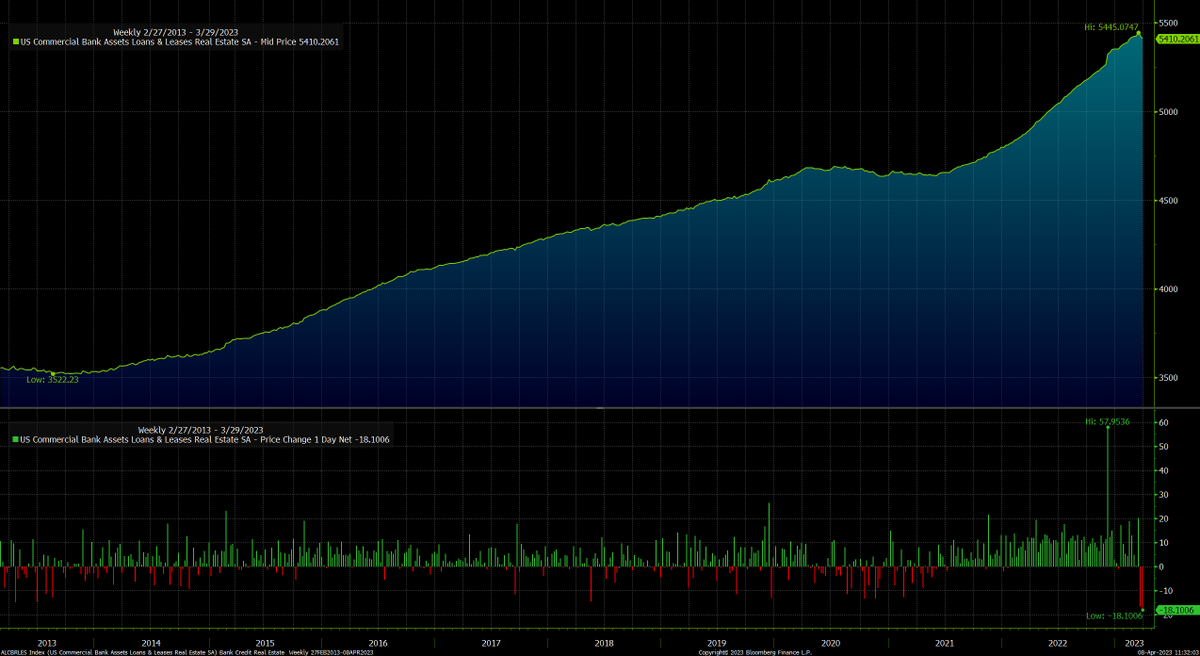Click the green Price Change legend swatch

16,439
